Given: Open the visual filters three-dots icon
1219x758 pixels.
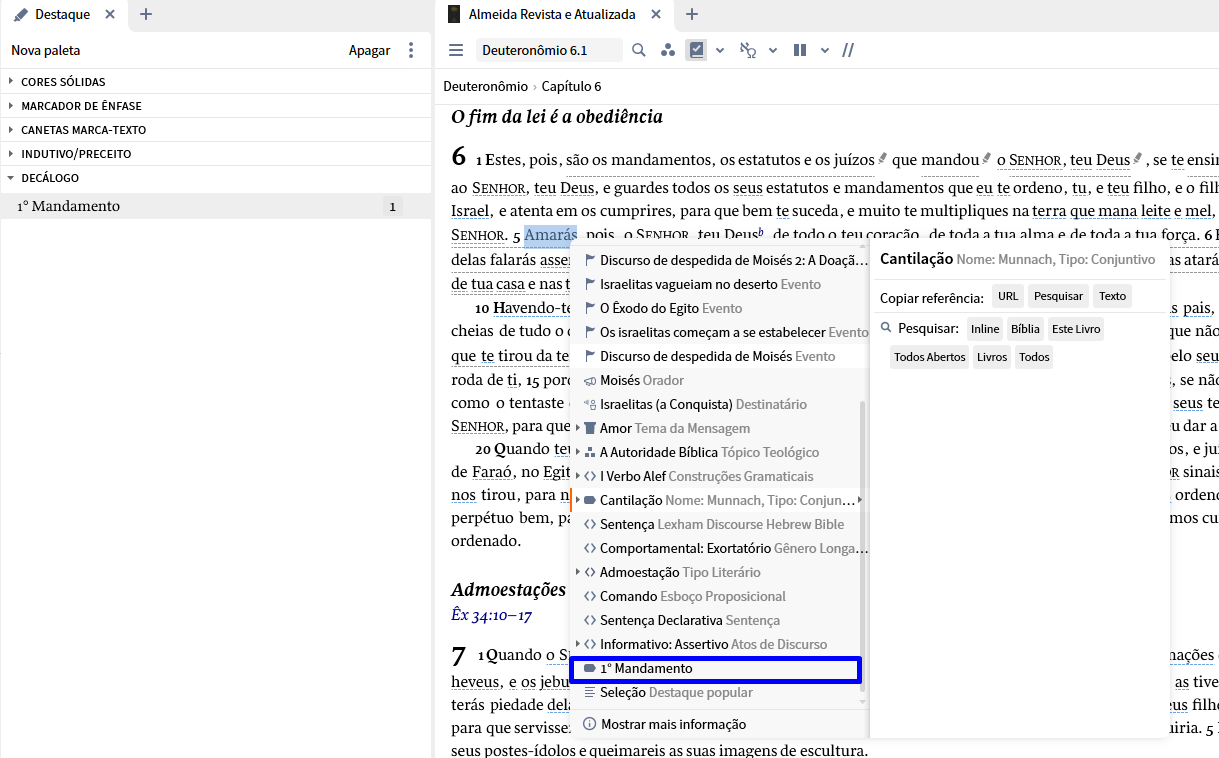Looking at the screenshot, I should [x=668, y=50].
